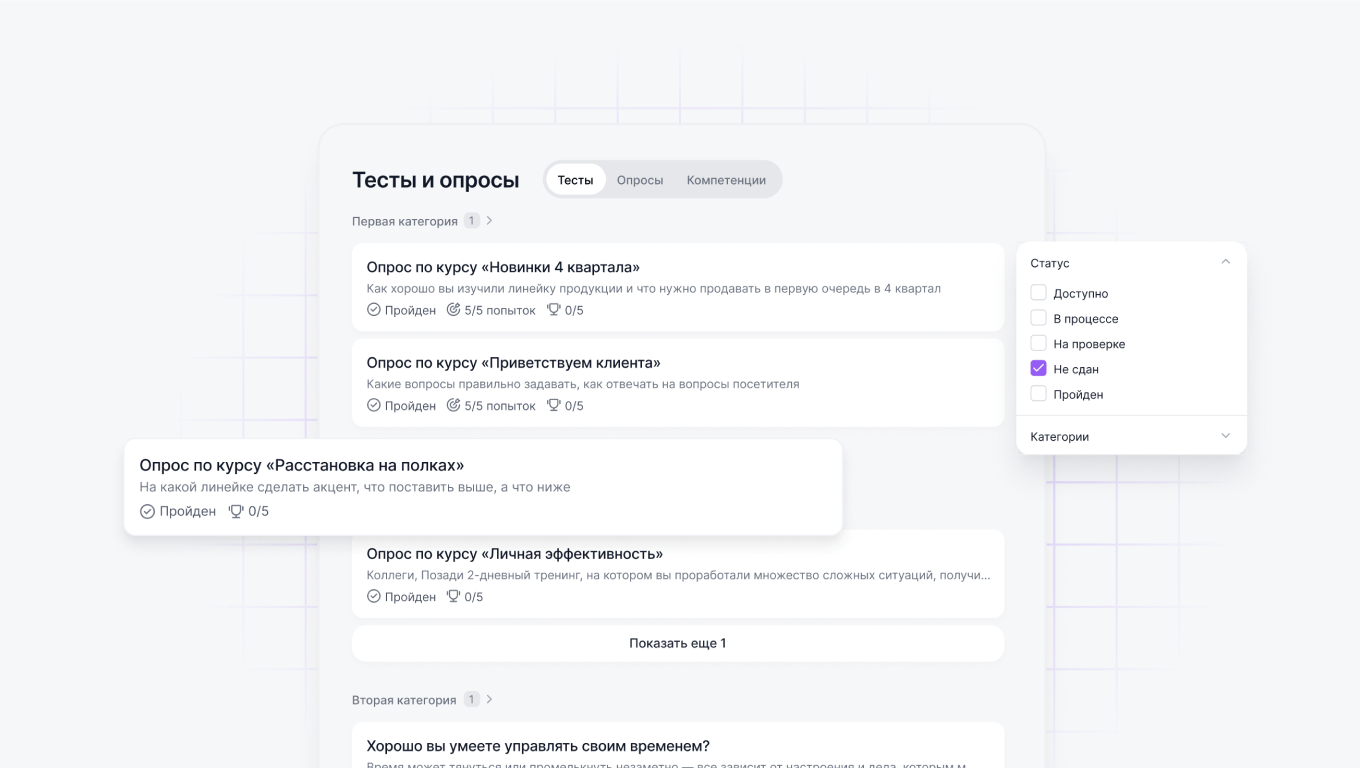Check the Доступно status filter
1360x768 pixels.
point(1038,293)
